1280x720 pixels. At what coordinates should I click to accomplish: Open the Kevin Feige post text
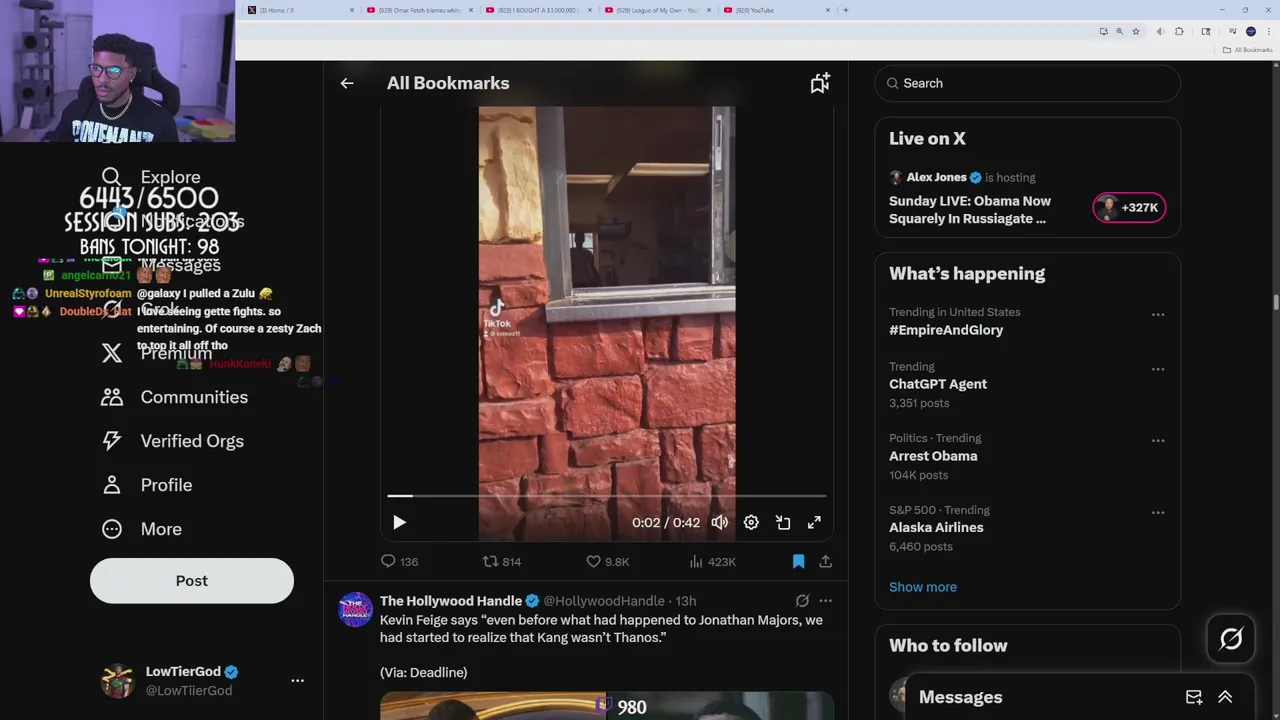click(x=601, y=629)
